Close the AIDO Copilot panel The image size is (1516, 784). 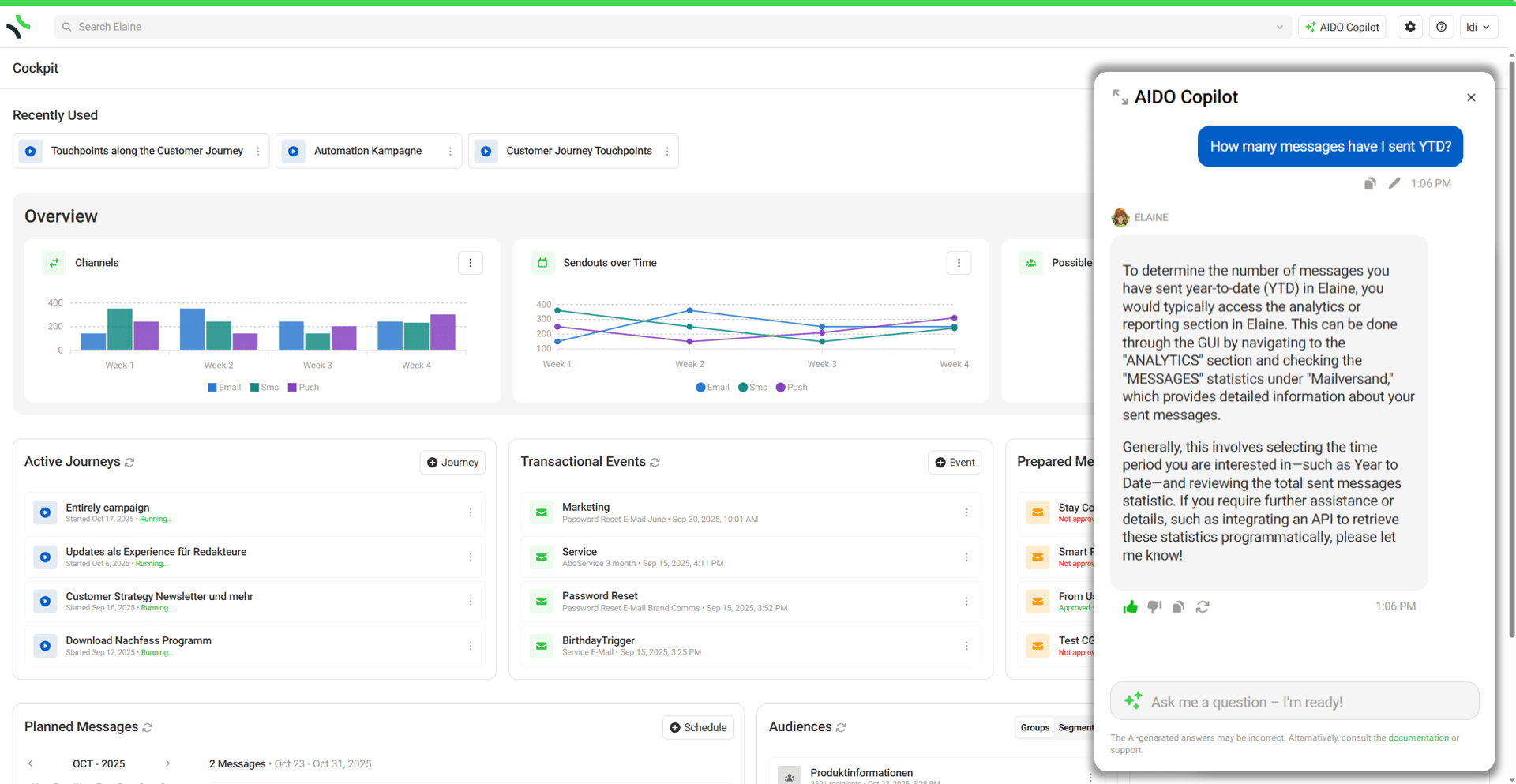(1471, 97)
